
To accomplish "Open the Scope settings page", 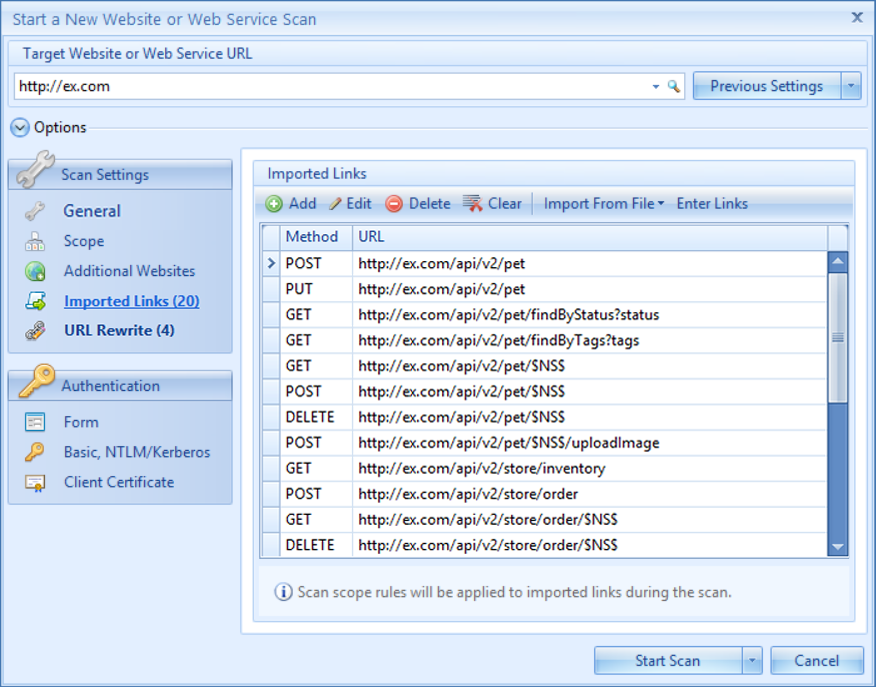I will tap(84, 241).
